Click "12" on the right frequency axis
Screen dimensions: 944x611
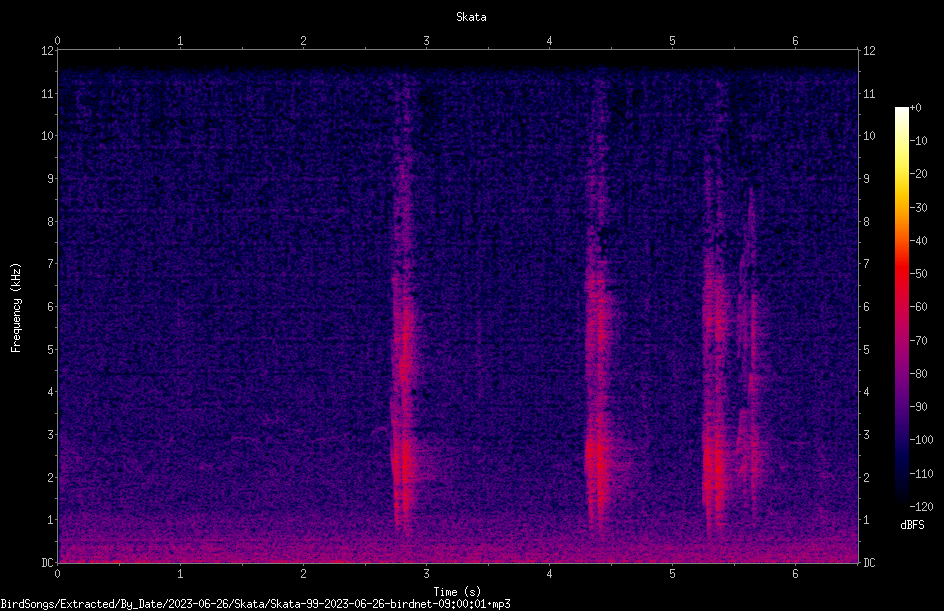point(869,51)
